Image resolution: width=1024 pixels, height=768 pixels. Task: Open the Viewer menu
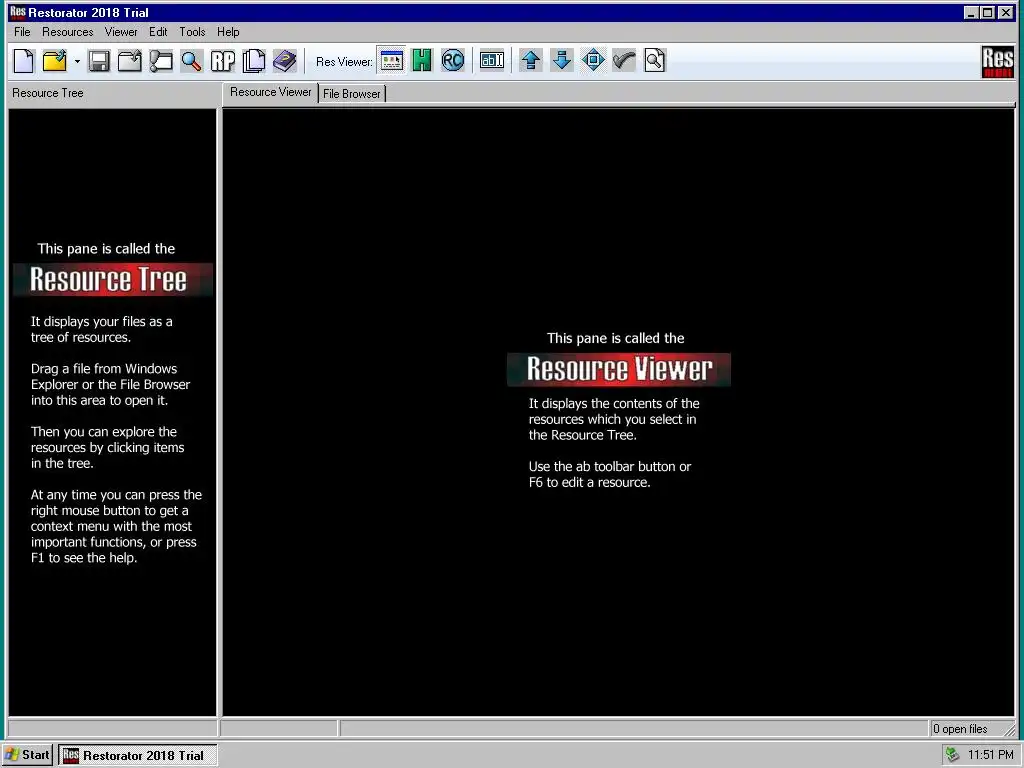pos(121,32)
